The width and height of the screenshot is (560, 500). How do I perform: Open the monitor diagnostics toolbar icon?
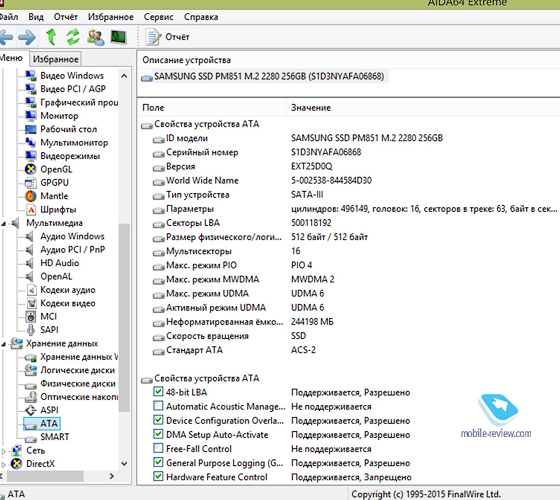[x=118, y=37]
